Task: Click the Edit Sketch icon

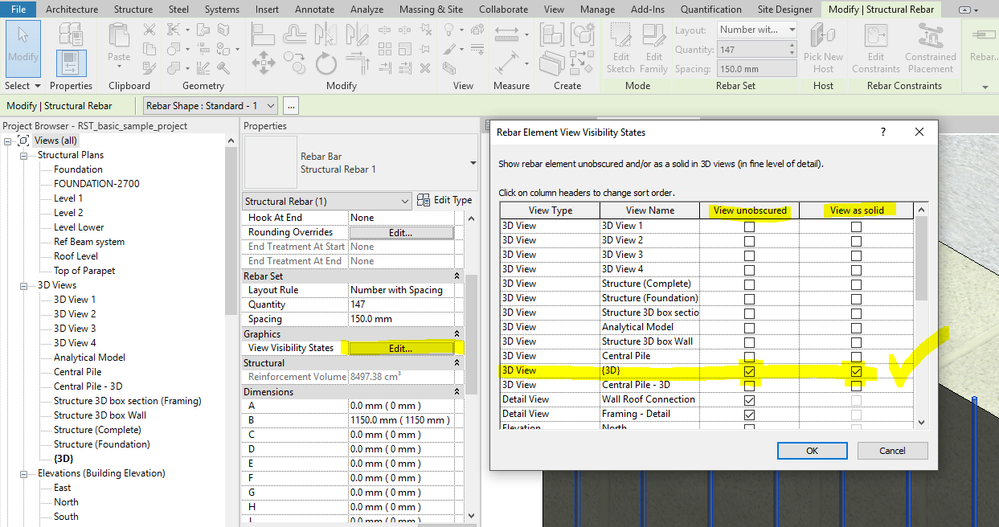Action: click(621, 48)
